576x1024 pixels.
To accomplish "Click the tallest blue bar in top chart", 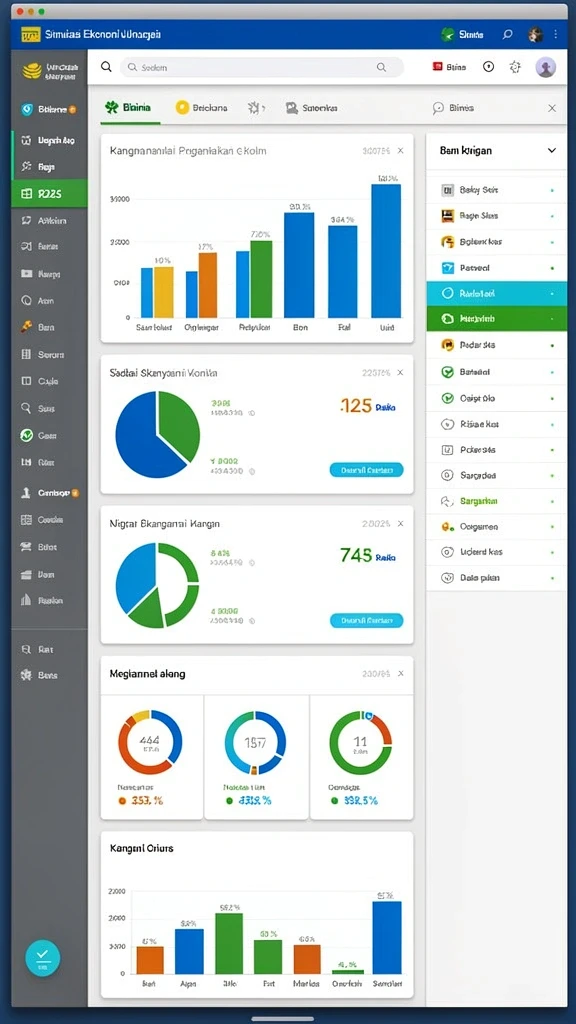I will click(x=386, y=251).
